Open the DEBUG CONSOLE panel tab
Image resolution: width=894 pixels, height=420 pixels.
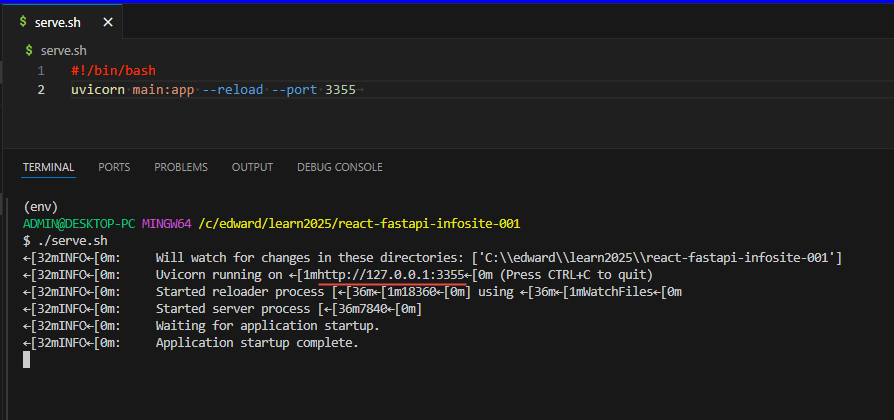coord(339,167)
